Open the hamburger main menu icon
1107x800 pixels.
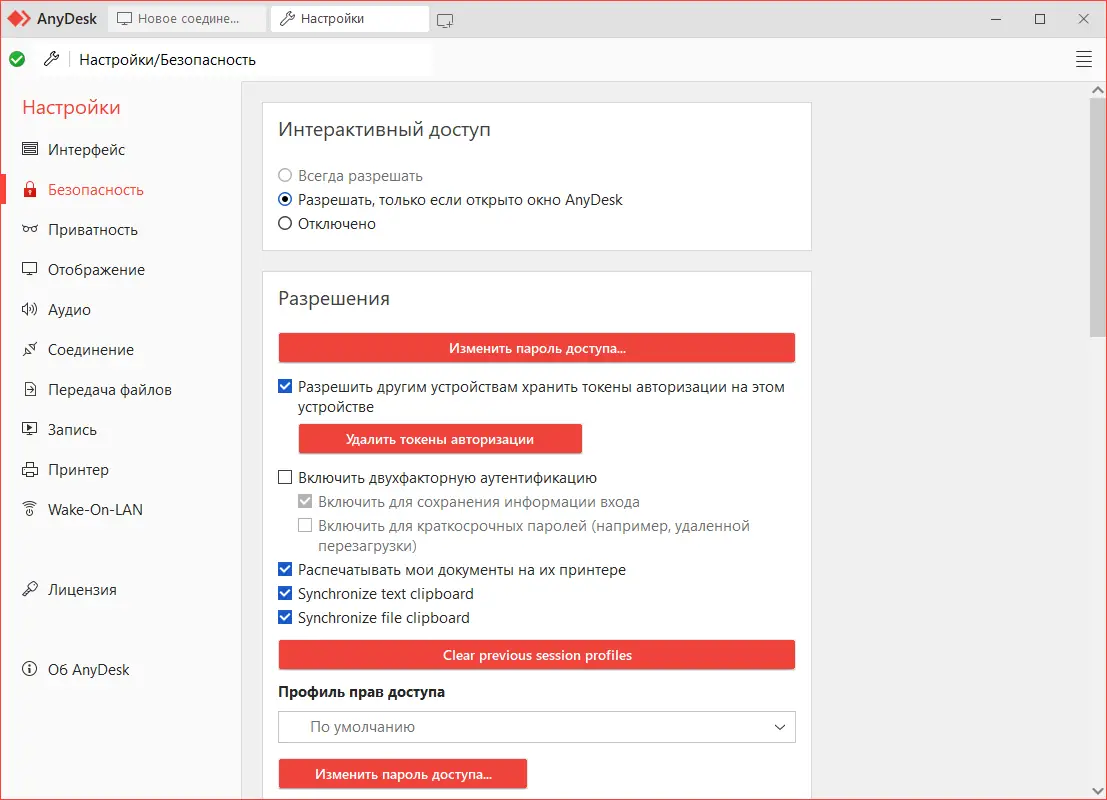click(x=1084, y=59)
